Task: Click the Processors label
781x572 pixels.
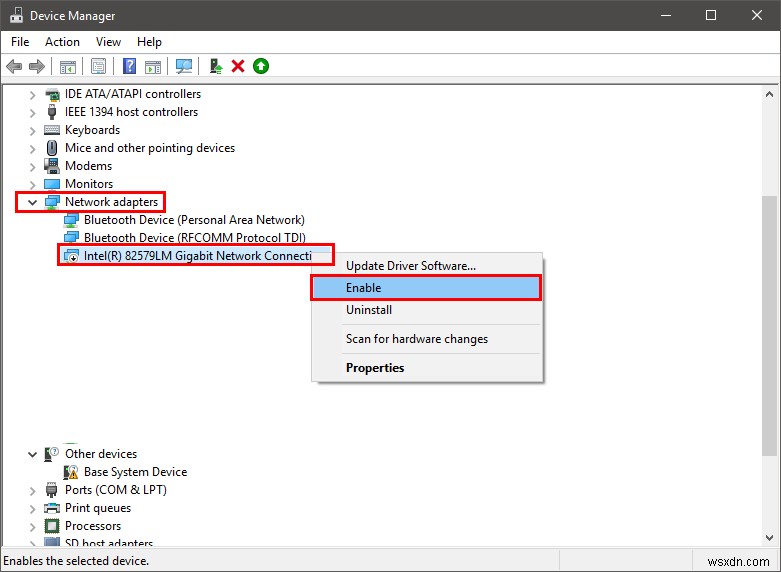Action: pos(93,526)
